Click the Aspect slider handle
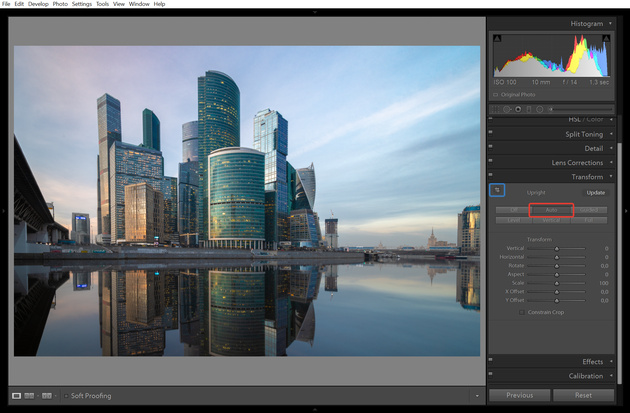Screen dimensions: 630x413 pos(557,275)
